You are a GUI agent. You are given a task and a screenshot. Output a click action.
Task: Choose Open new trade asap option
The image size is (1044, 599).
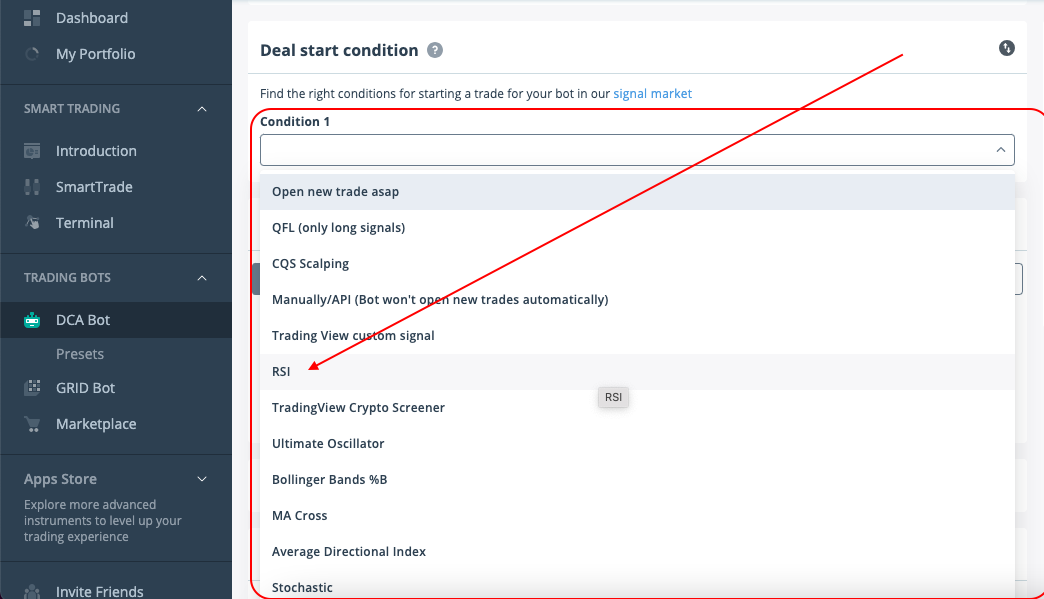pyautogui.click(x=335, y=191)
